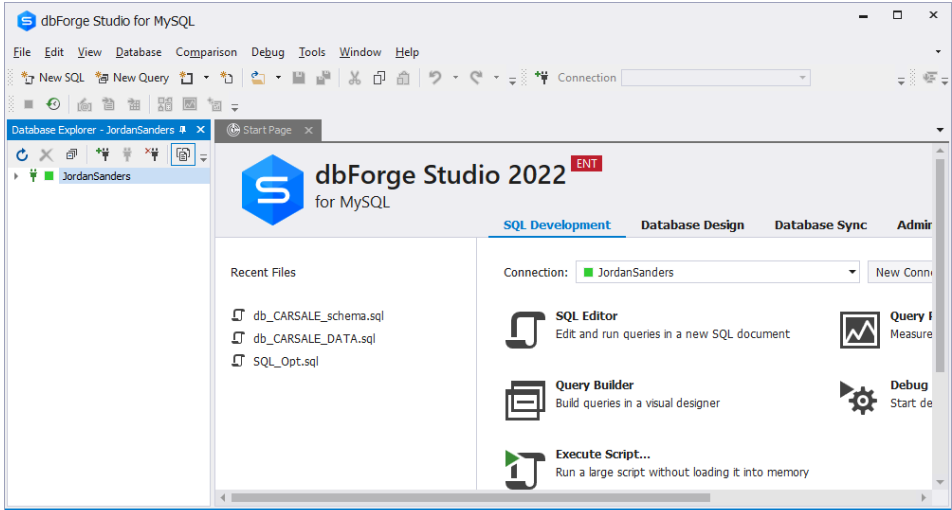Click the Schema Comparison icon in second toolbar
The image size is (952, 510).
165,104
